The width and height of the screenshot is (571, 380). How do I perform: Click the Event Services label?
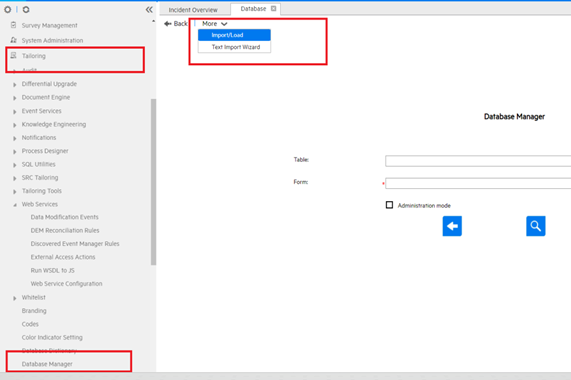[x=42, y=111]
